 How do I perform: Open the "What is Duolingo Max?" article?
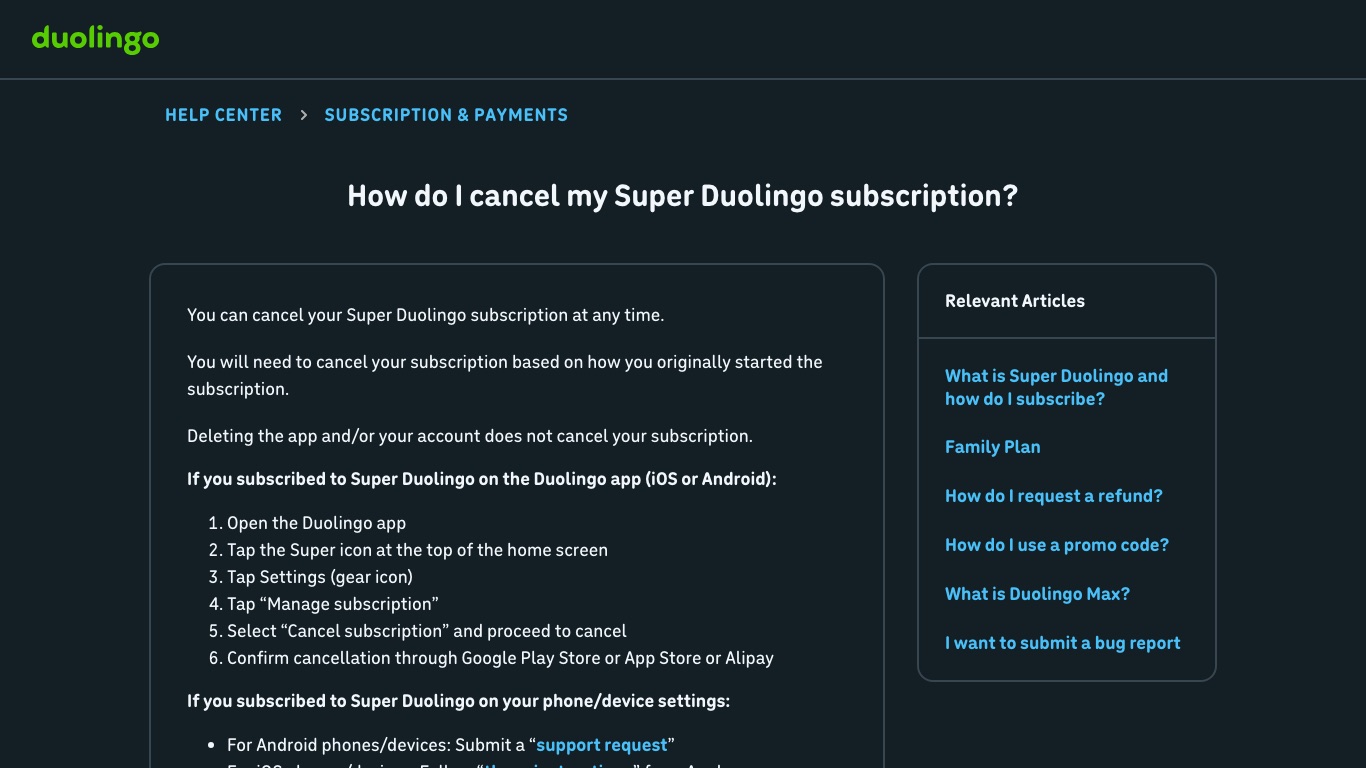click(x=1037, y=594)
